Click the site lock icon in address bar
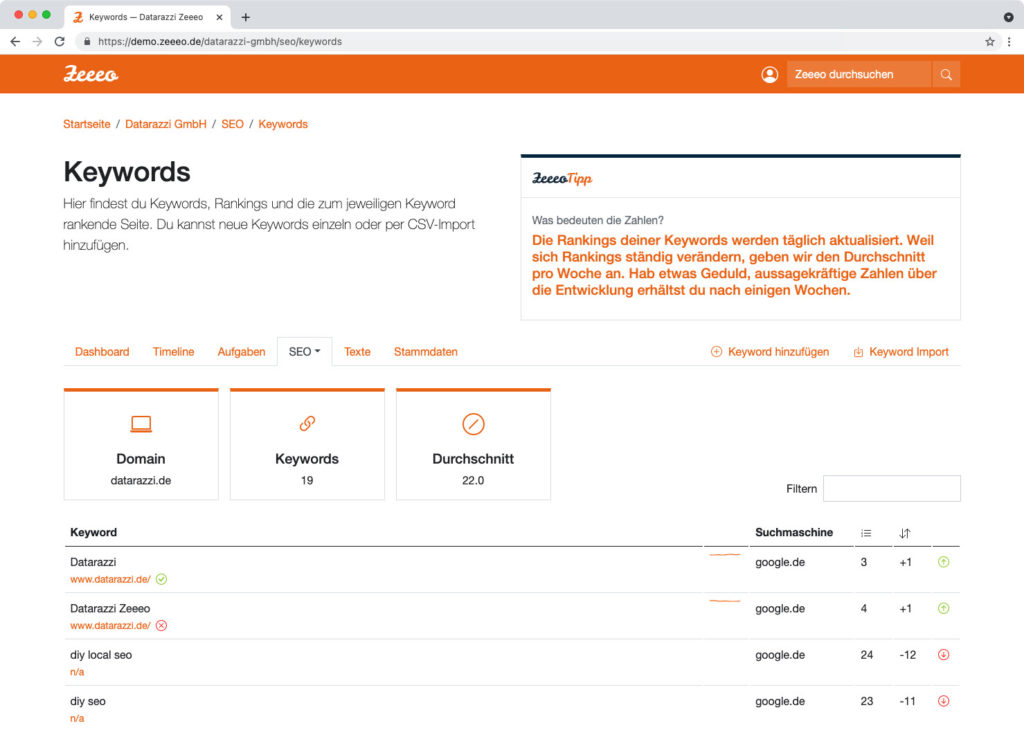 pyautogui.click(x=87, y=41)
